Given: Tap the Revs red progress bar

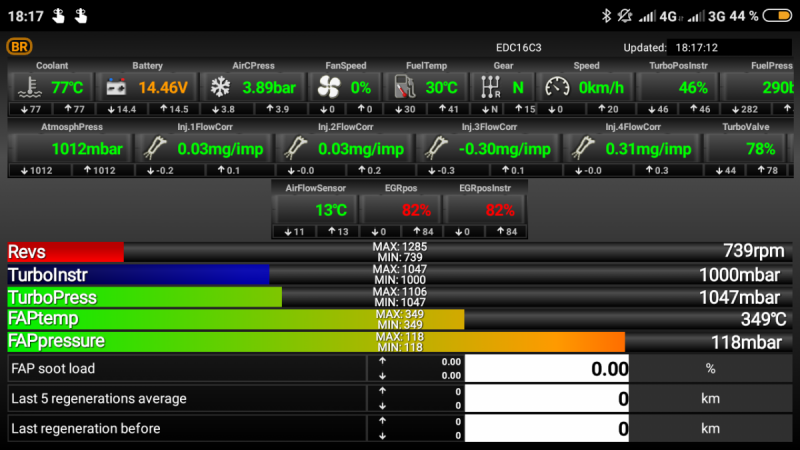Looking at the screenshot, I should pos(65,252).
